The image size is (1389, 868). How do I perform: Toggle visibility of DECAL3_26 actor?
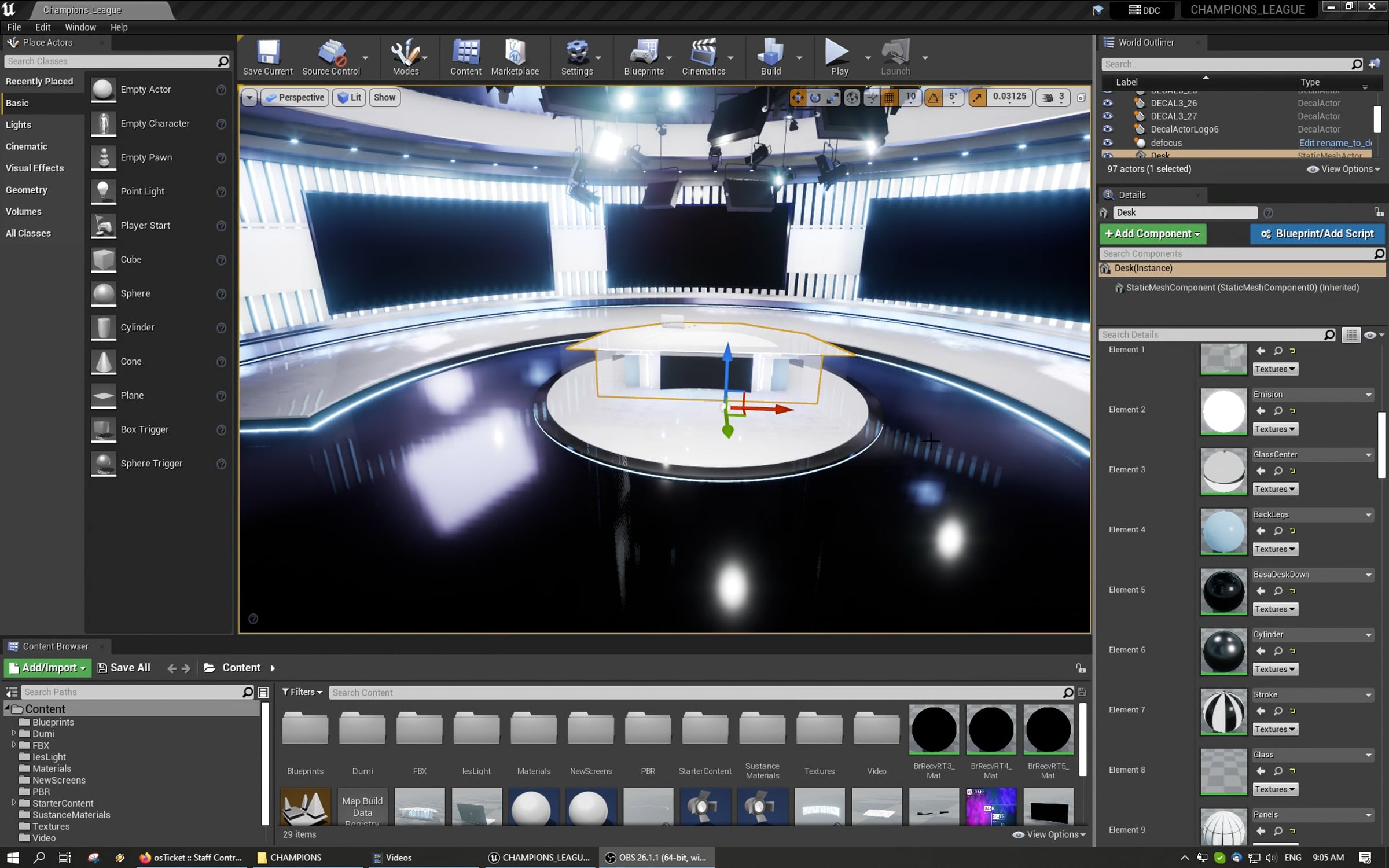click(x=1107, y=103)
